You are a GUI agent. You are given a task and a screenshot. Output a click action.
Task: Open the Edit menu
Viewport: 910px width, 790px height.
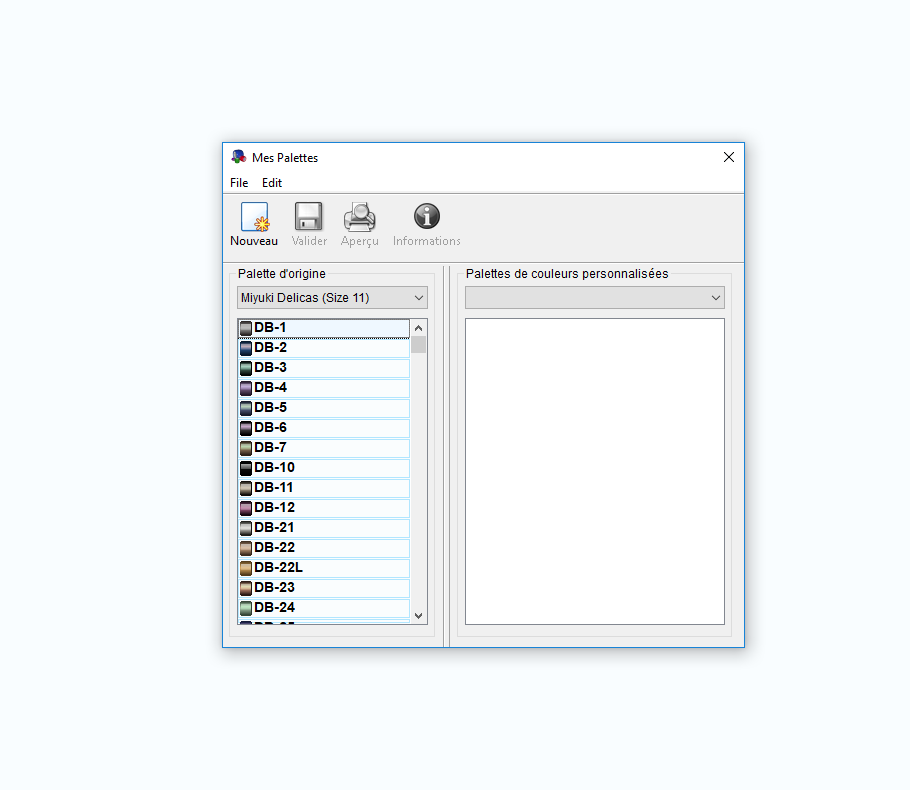(x=271, y=182)
